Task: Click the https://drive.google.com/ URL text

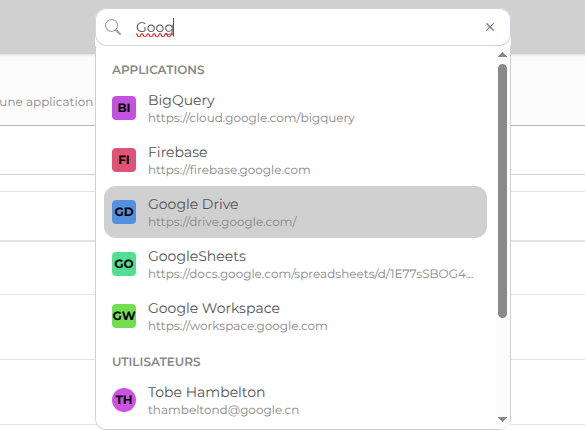Action: click(222, 222)
